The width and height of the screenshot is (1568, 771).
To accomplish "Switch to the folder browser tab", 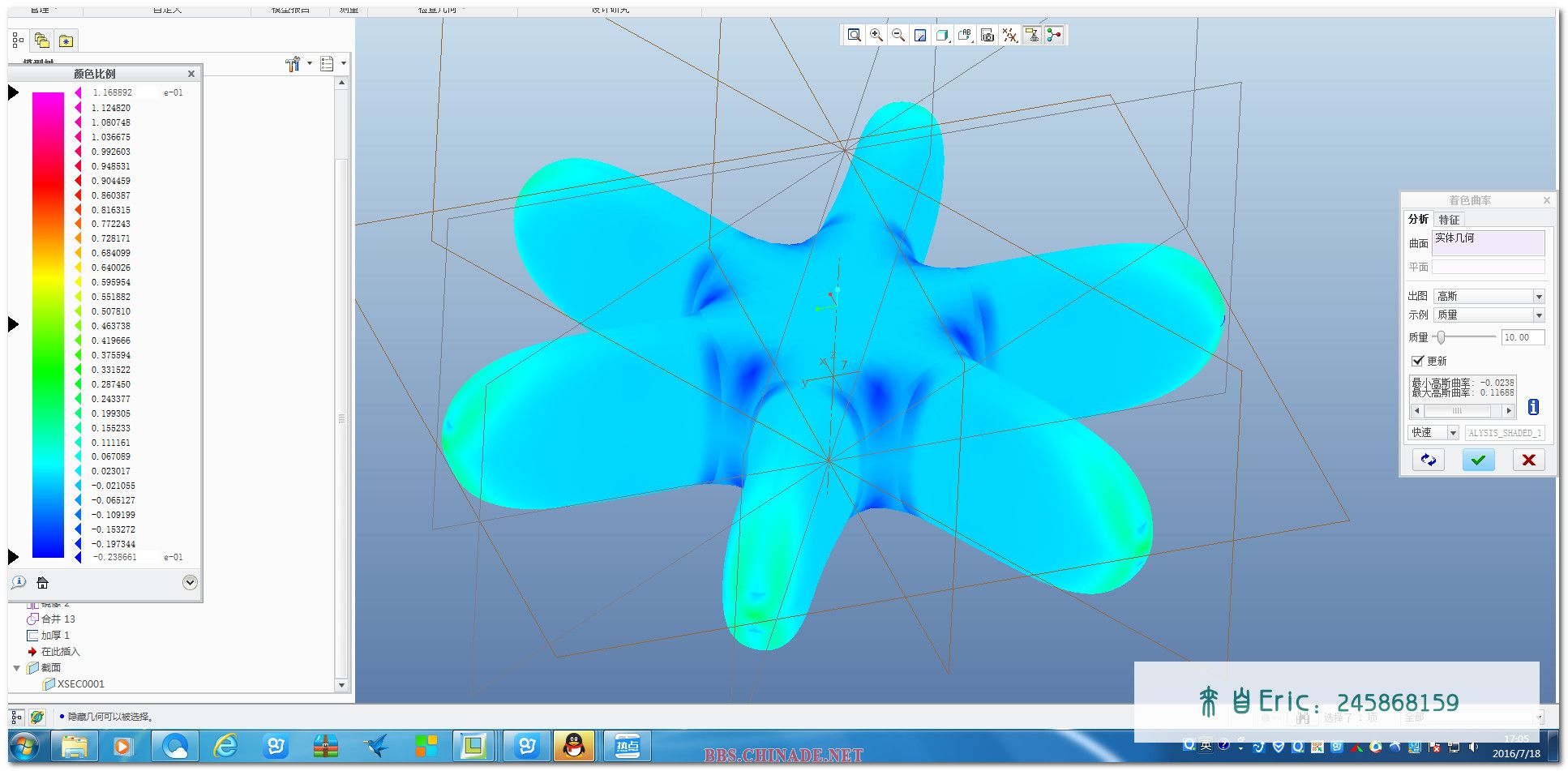I will point(42,41).
